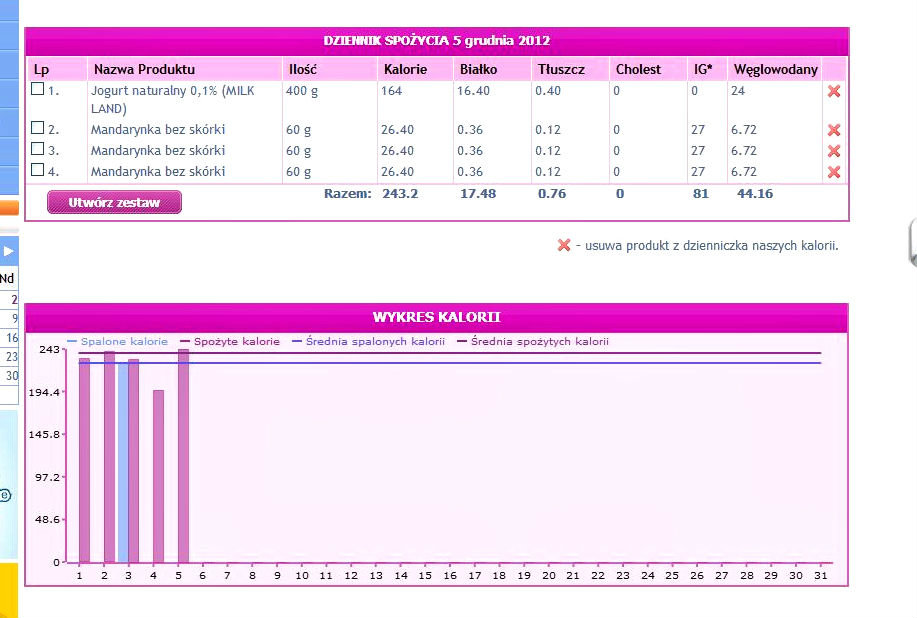Tick checkbox for row 4 Mandarynka
This screenshot has width=917, height=618.
(37, 170)
